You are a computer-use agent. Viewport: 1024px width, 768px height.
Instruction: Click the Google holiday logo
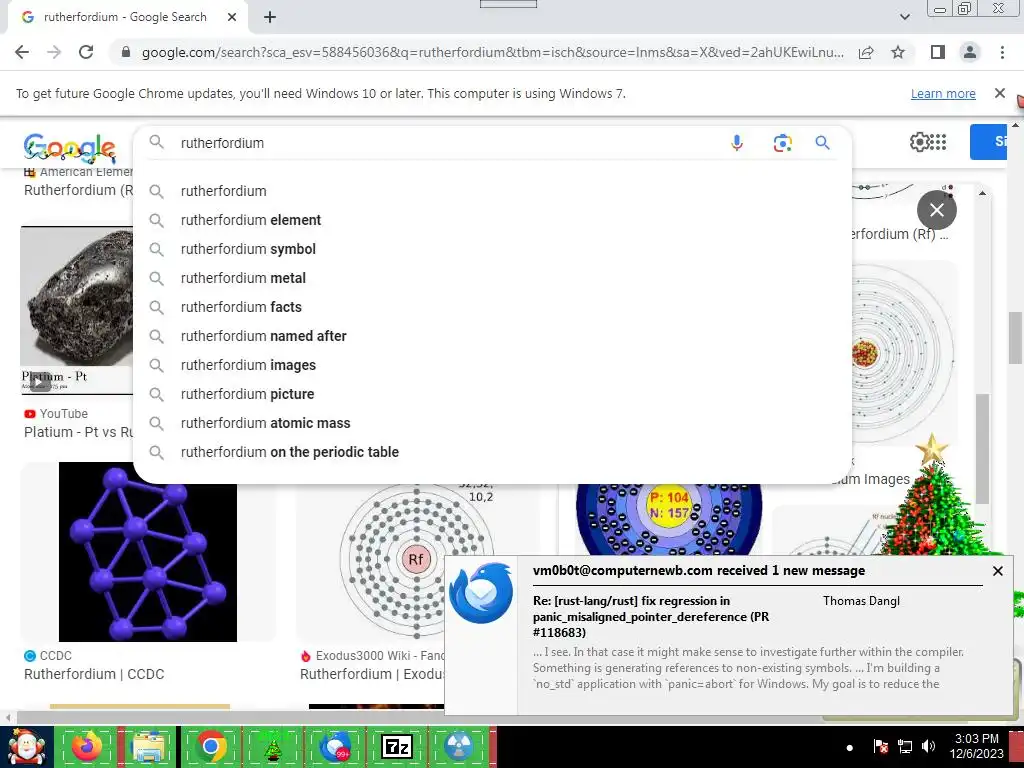point(70,148)
